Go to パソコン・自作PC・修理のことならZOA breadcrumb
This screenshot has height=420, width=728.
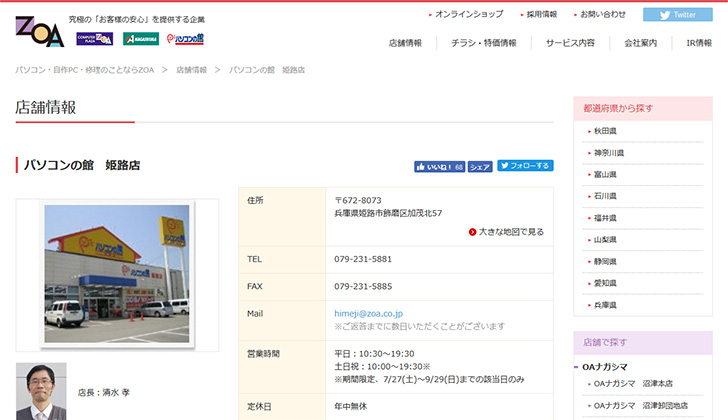pos(84,70)
